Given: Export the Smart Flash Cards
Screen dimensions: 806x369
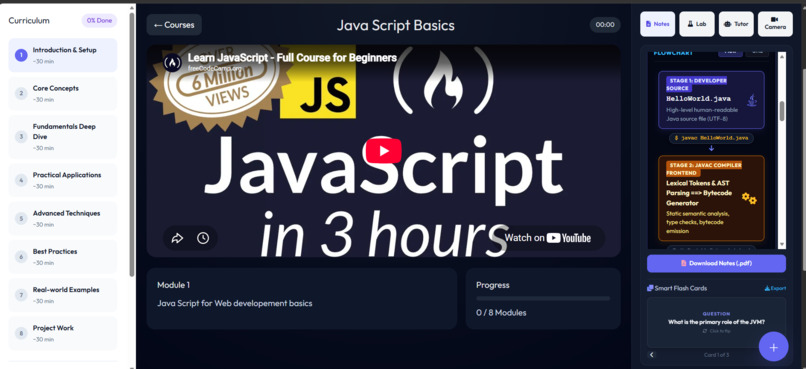Looking at the screenshot, I should pyautogui.click(x=775, y=288).
